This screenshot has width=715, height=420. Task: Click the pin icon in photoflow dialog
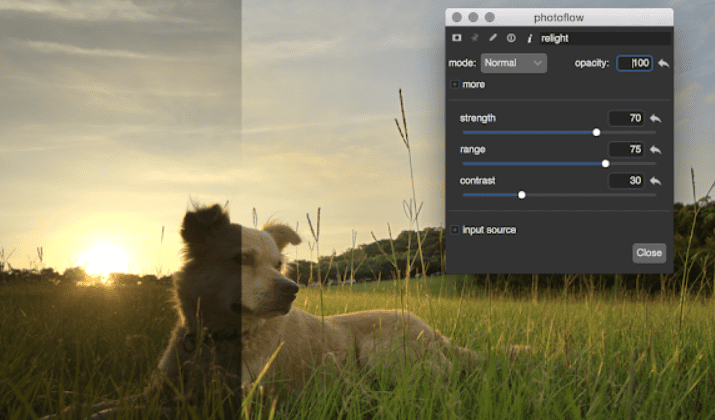tap(475, 38)
